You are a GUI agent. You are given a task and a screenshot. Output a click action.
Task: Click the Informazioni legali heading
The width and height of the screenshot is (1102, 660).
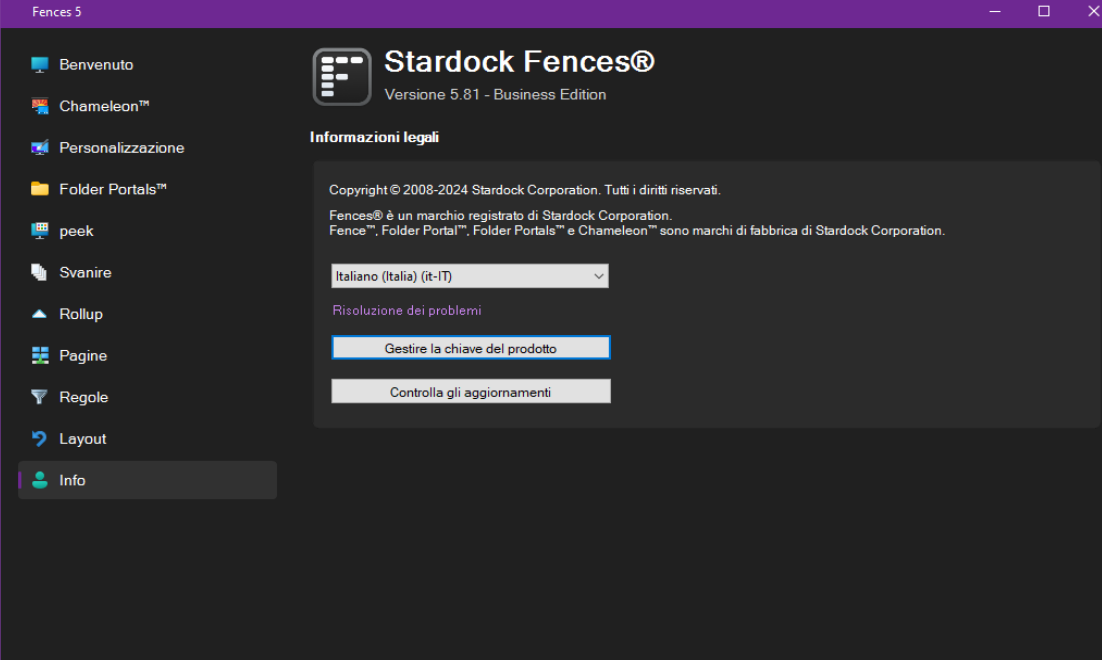pos(375,137)
